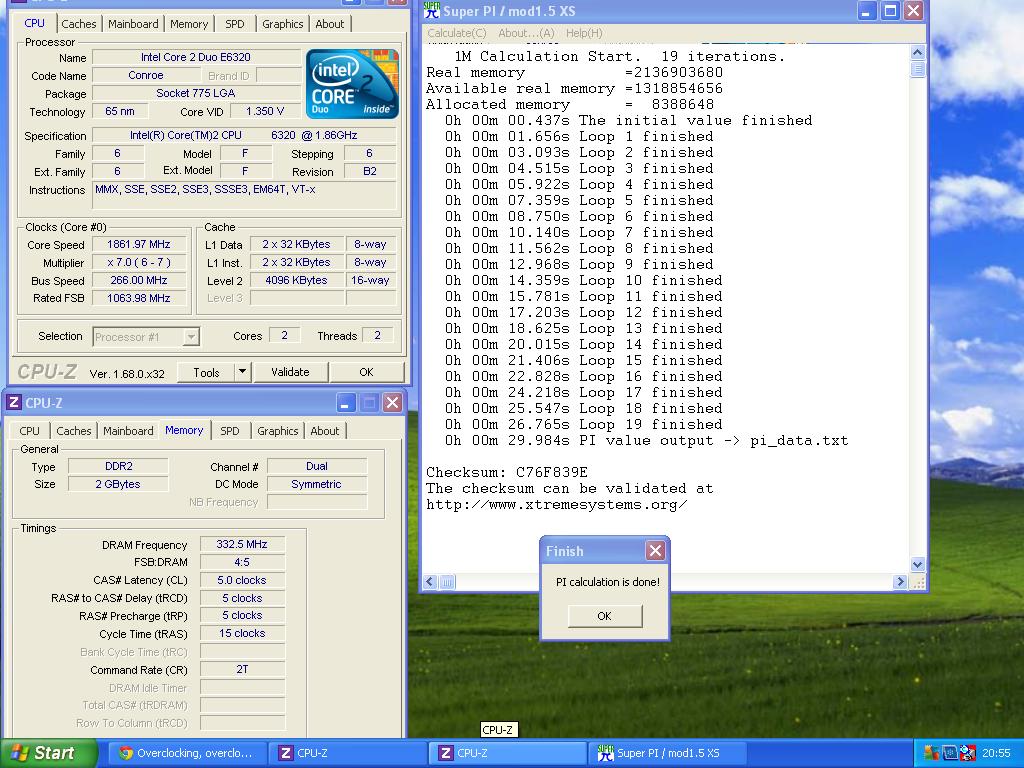The width and height of the screenshot is (1024, 768).
Task: Click the Super PI scroll left arrow
Action: point(430,581)
